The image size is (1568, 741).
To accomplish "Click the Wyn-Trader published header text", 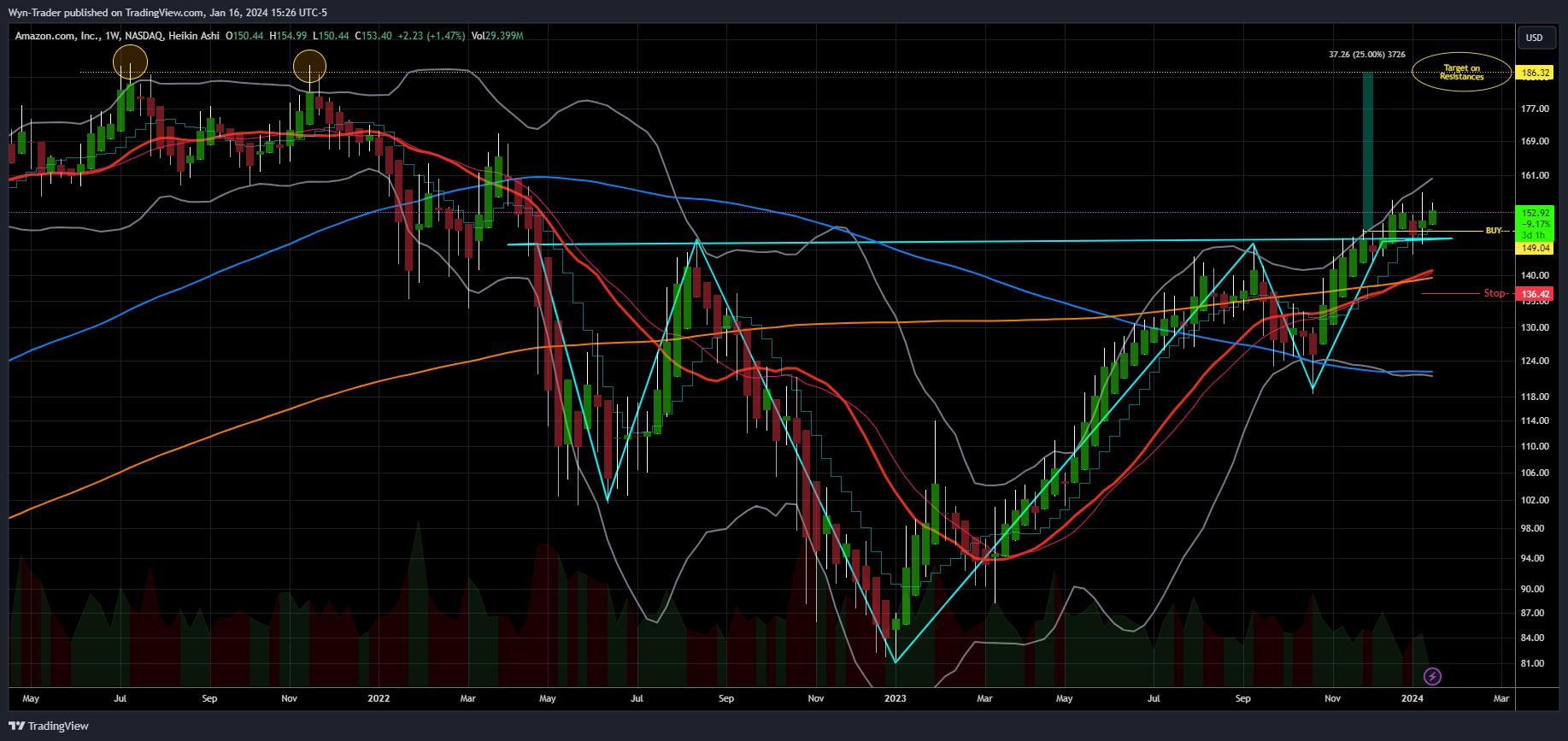I will tap(167, 13).
